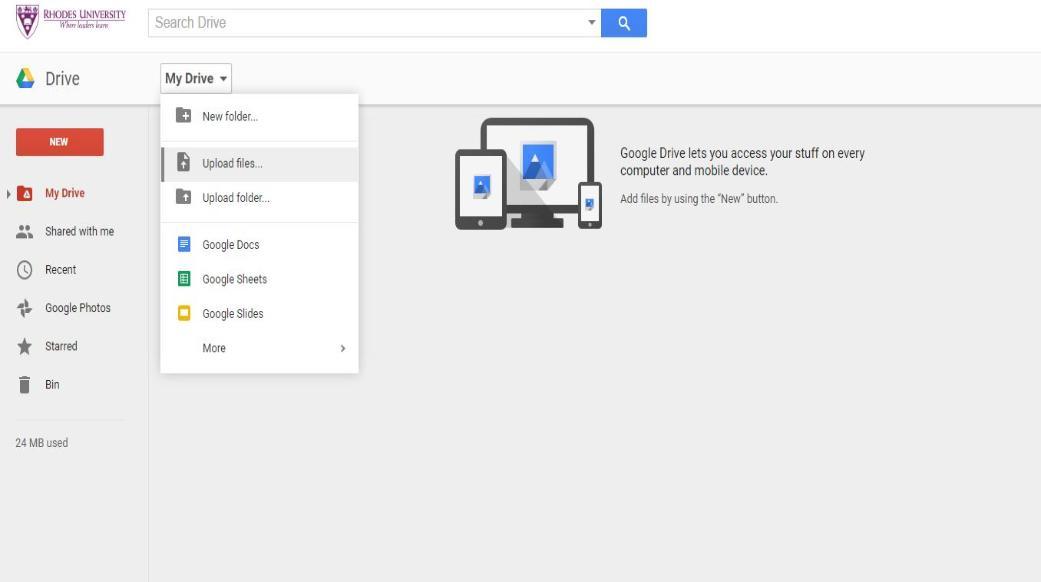Expand the My Drive folder tree arrow
1041x582 pixels.
(8, 194)
